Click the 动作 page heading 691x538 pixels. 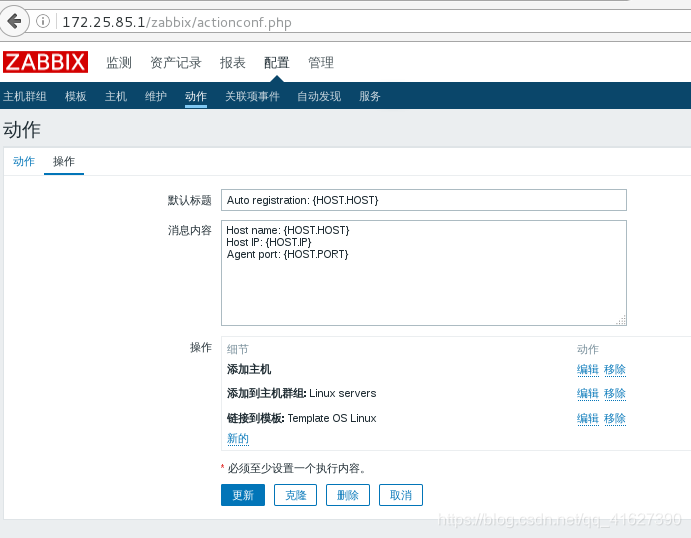[22, 130]
